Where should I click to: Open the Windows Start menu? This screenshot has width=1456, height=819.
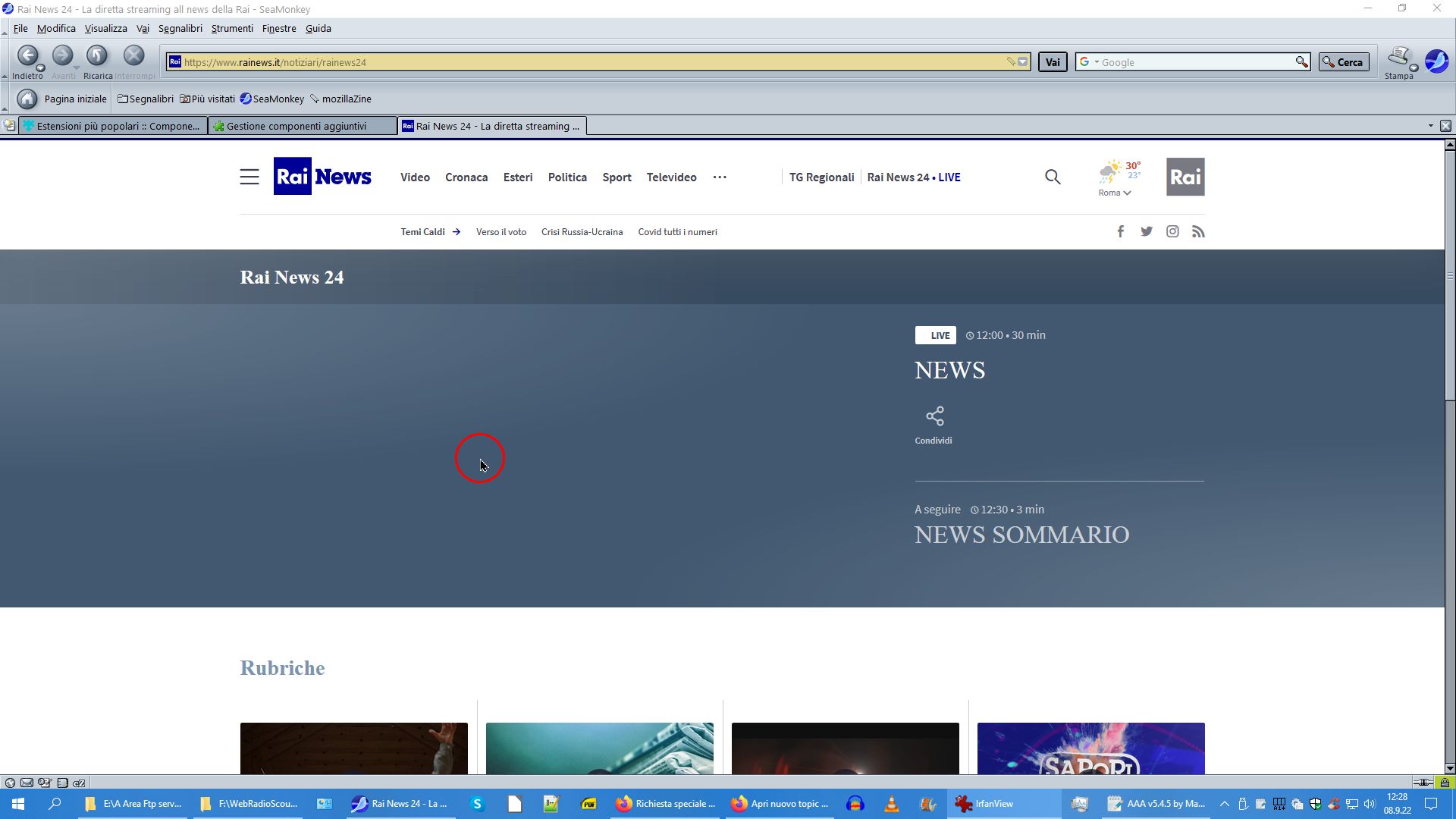click(x=18, y=804)
